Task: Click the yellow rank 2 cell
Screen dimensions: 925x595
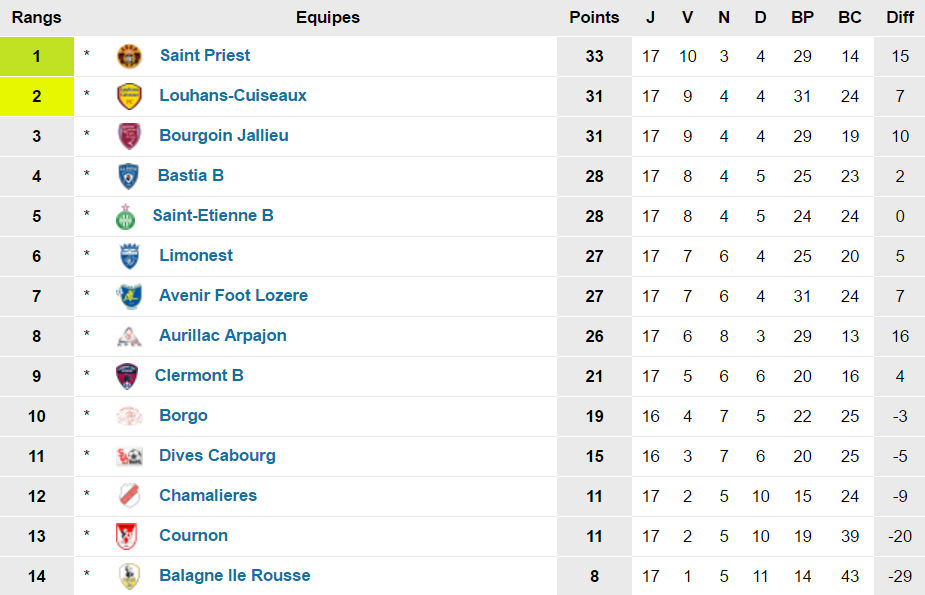Action: click(37, 96)
